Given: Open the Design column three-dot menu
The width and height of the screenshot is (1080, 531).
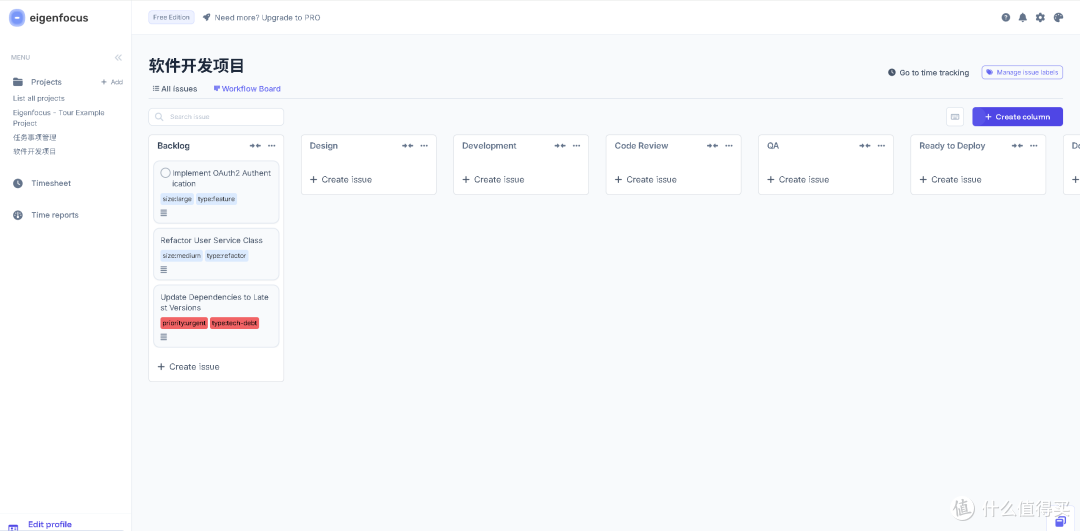Looking at the screenshot, I should [424, 146].
